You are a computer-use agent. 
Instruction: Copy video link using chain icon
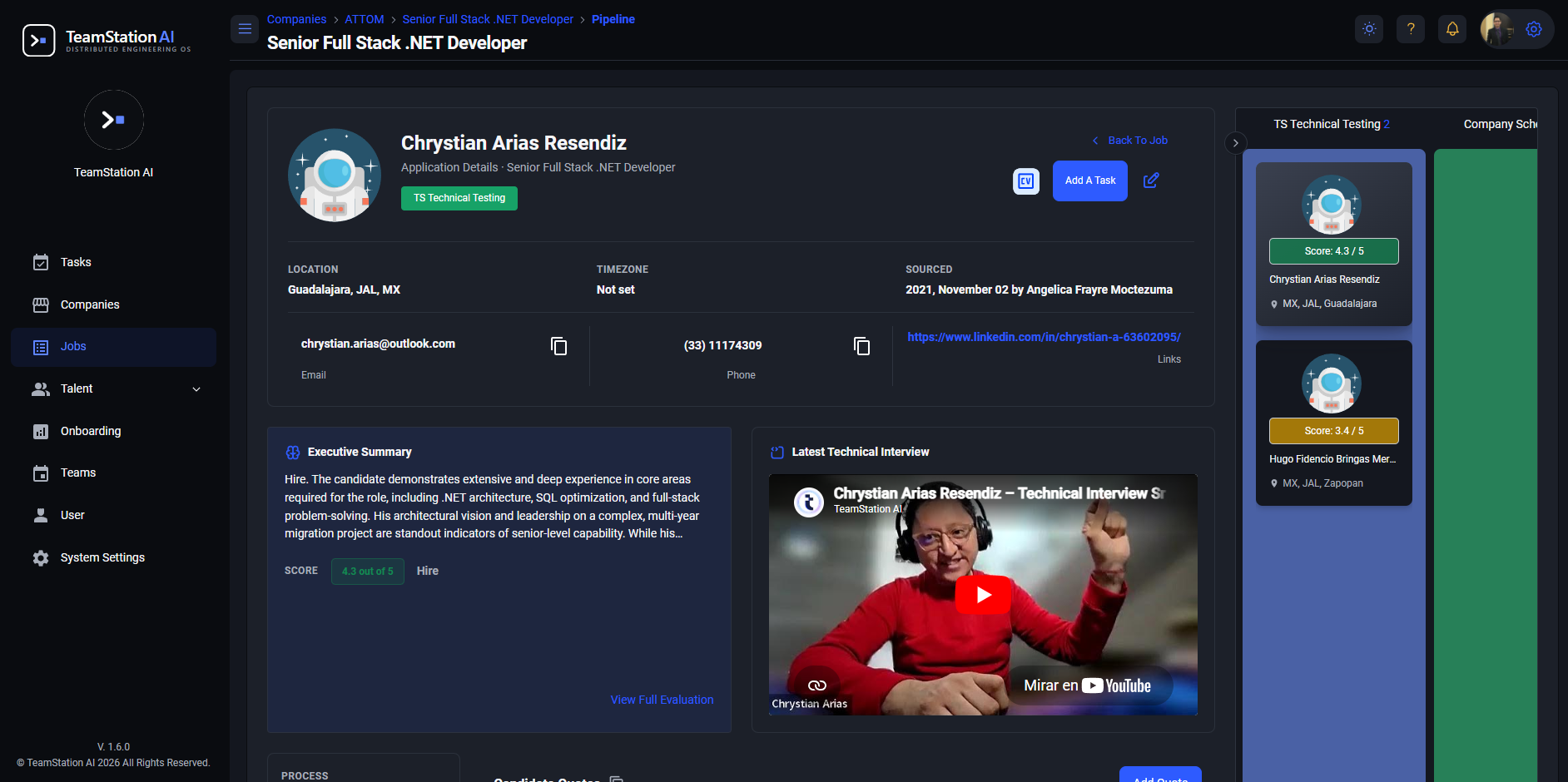[x=817, y=685]
